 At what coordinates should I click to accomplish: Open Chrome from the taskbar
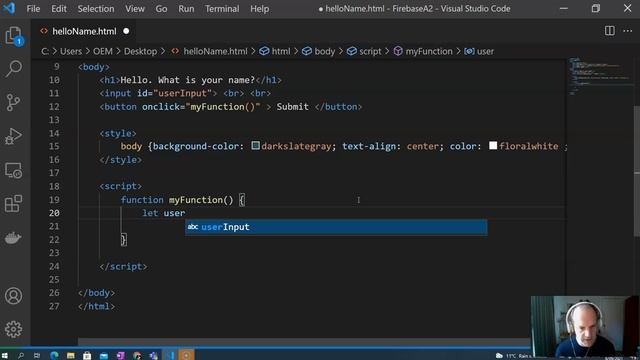(137, 356)
